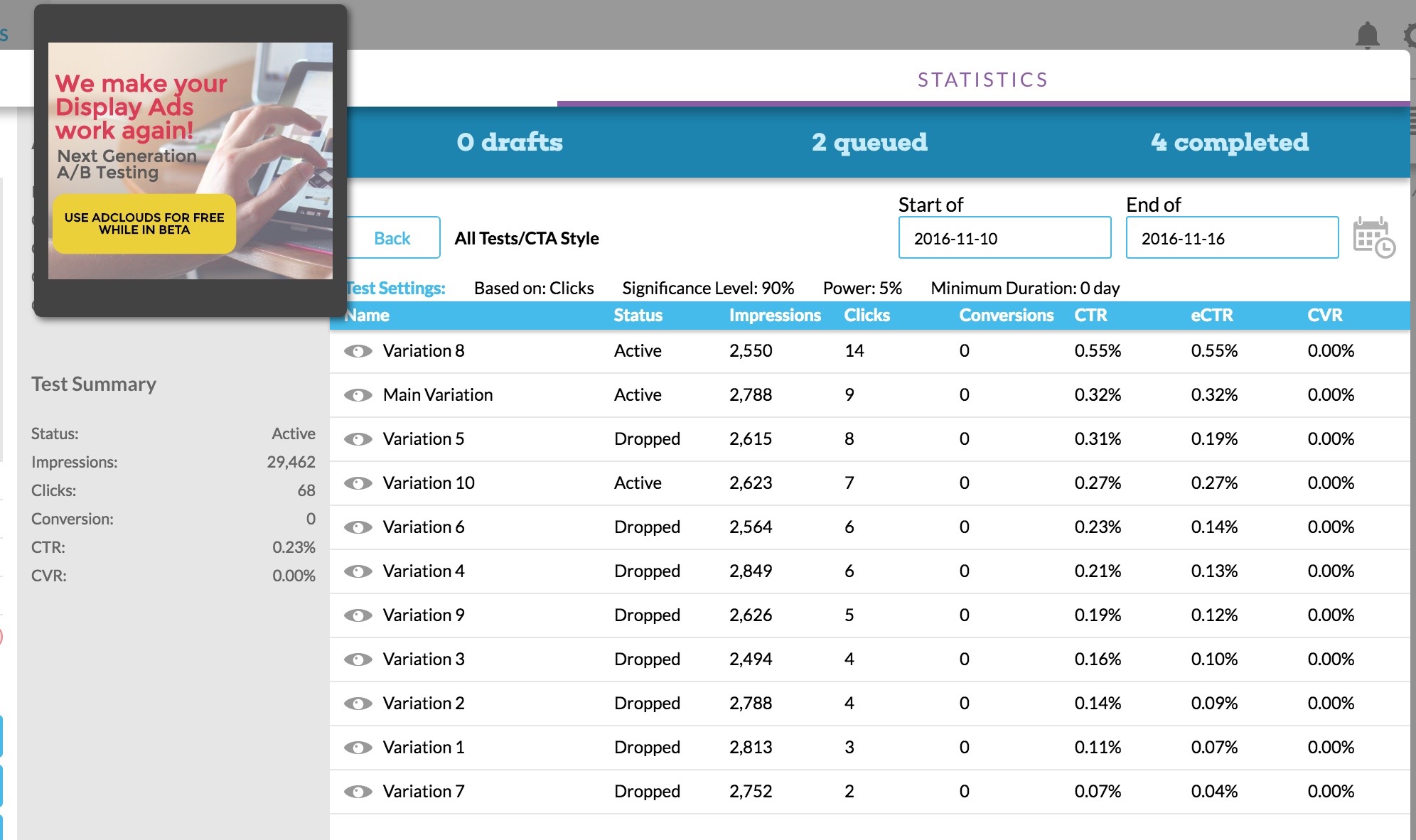Screen dimensions: 1416x840
Task: Click Variation 2 eCTR value 0.09%
Action: click(x=1214, y=704)
